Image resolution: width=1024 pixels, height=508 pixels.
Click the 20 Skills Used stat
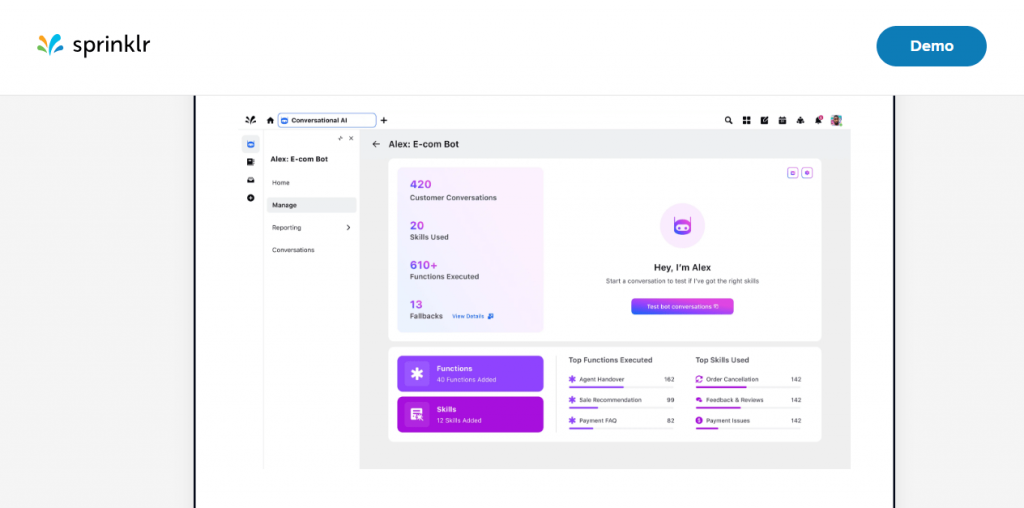coord(429,230)
